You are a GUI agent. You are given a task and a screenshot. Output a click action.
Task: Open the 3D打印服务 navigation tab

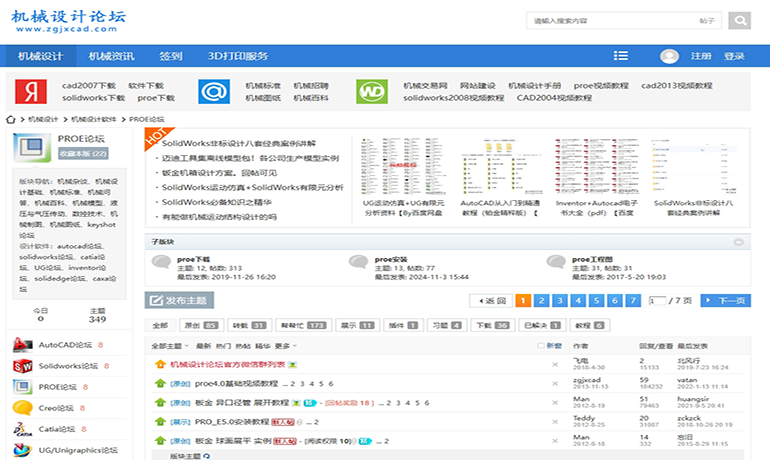pyautogui.click(x=238, y=56)
